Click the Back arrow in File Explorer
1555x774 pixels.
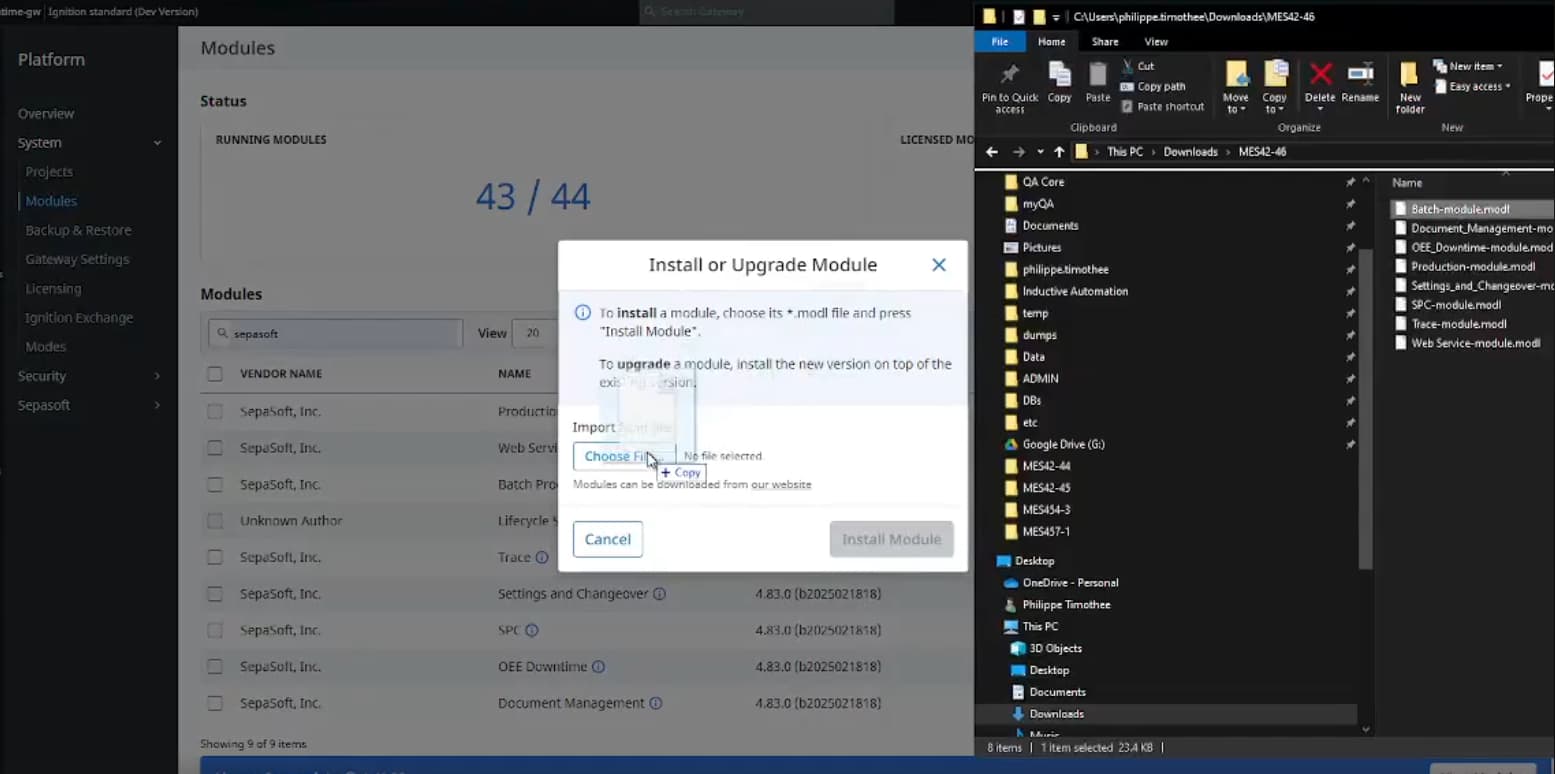992,152
